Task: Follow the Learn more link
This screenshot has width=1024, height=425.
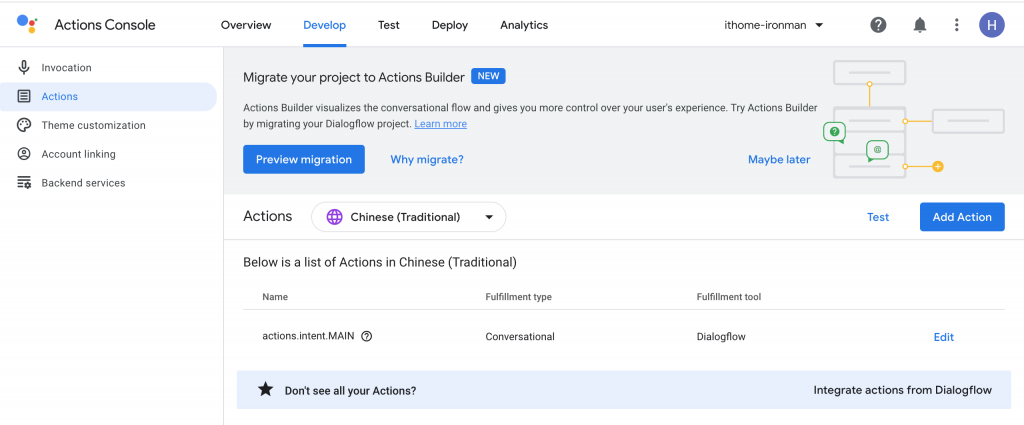Action: tap(440, 124)
